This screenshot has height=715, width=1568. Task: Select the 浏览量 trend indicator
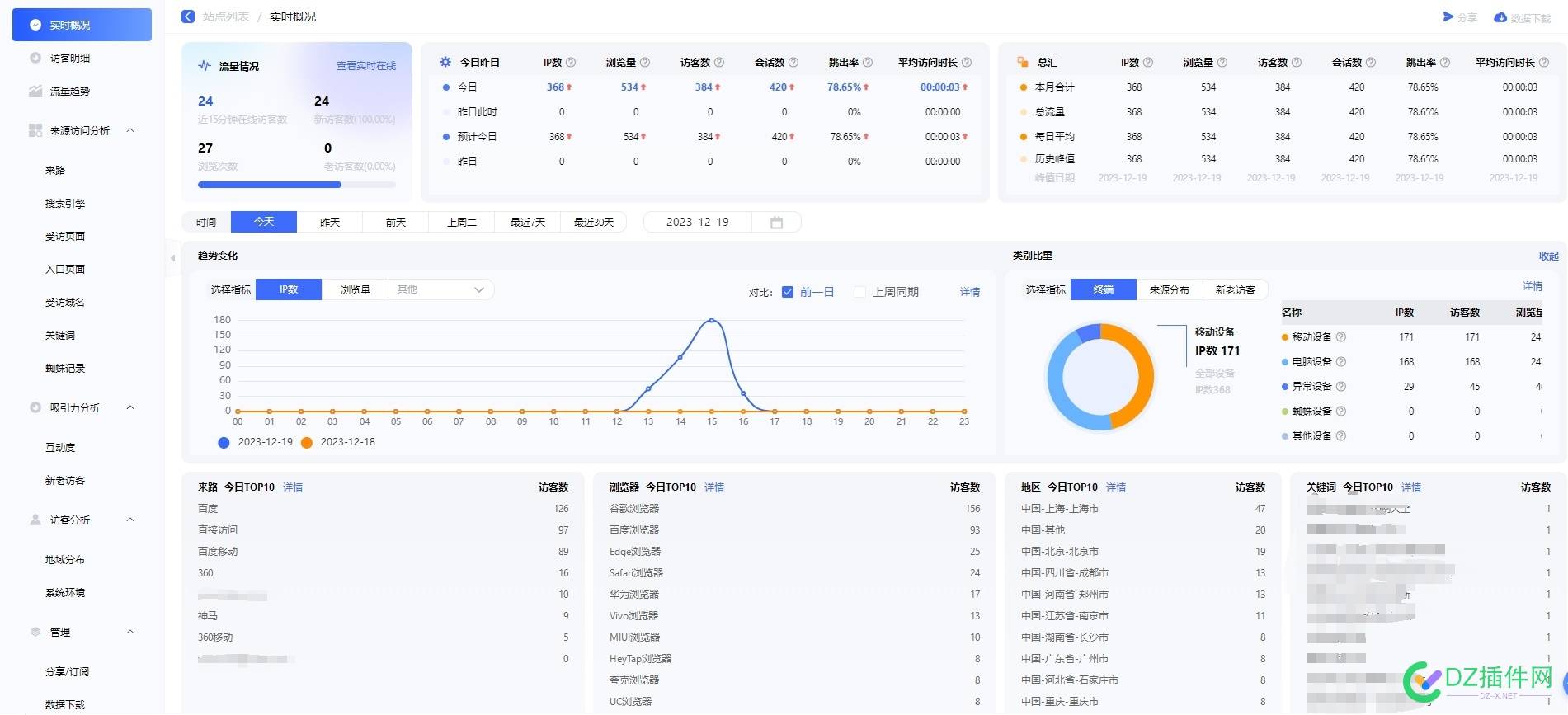[x=355, y=289]
